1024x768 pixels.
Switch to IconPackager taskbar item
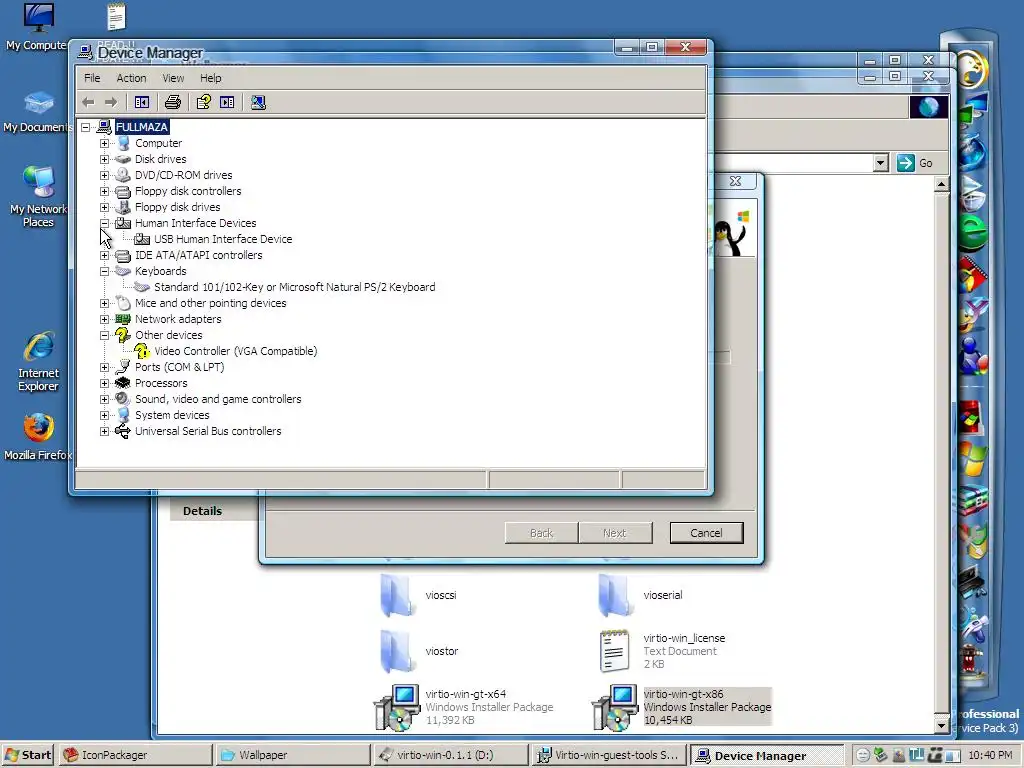tap(135, 755)
